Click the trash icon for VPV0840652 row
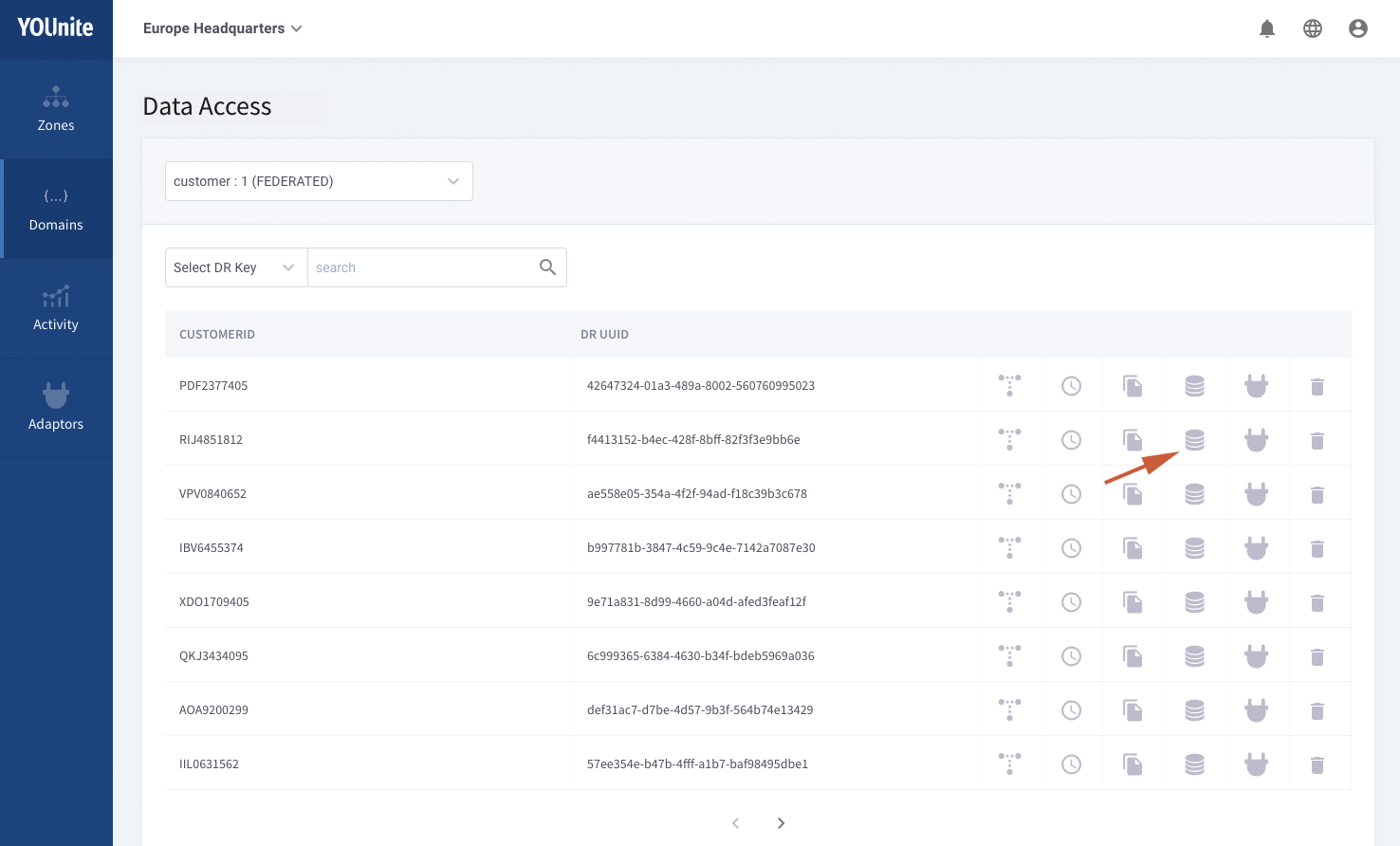The height and width of the screenshot is (846, 1400). tap(1317, 494)
